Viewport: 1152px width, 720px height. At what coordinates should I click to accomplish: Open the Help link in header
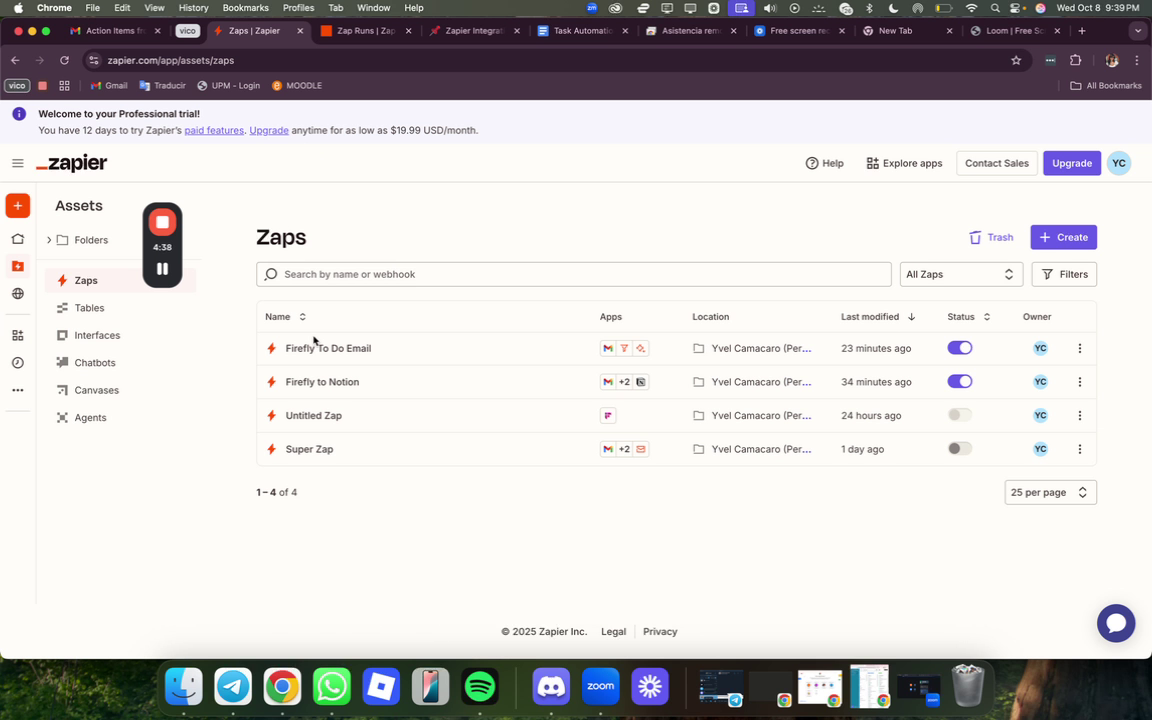coord(824,163)
